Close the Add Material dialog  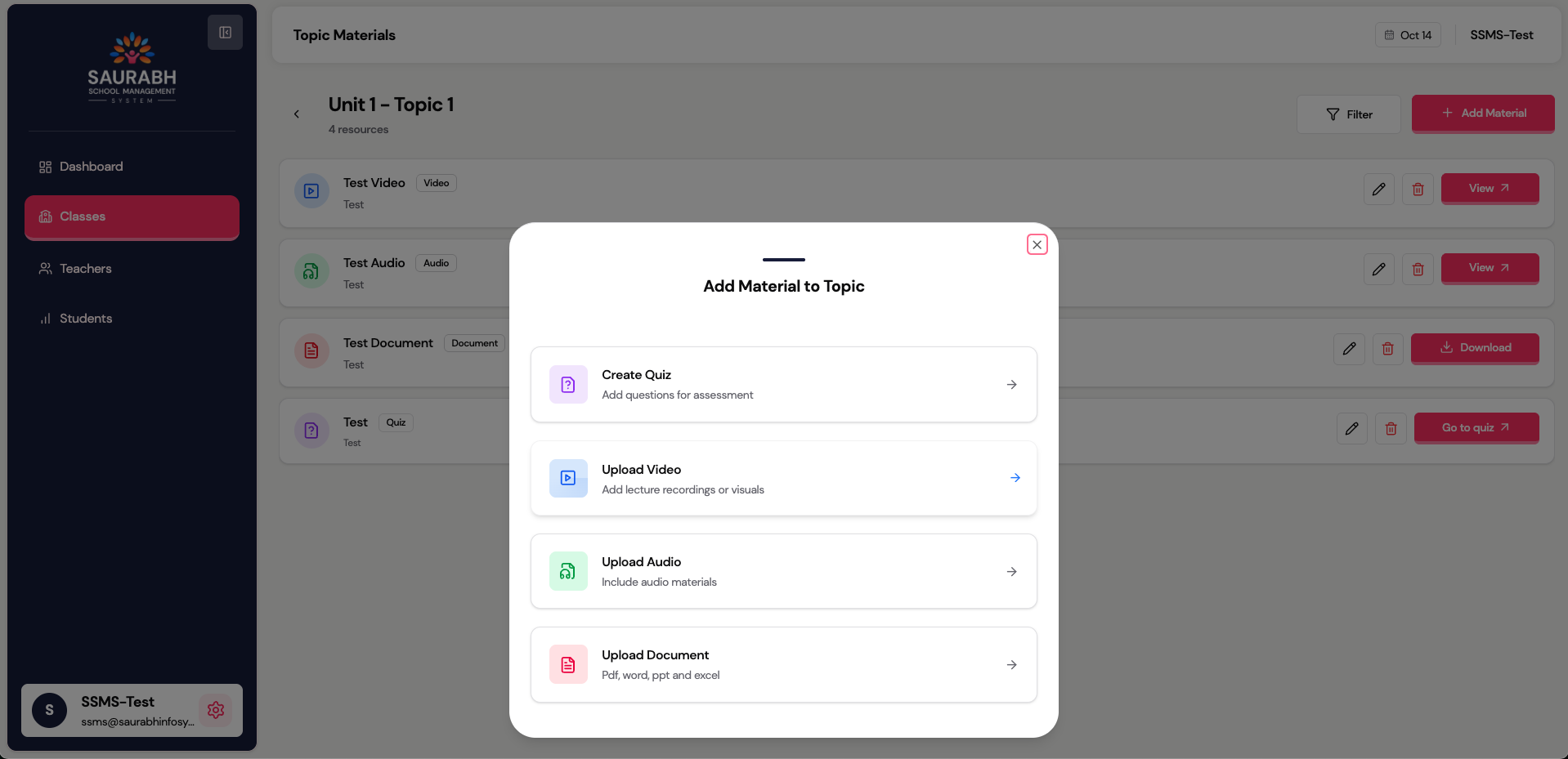coord(1037,244)
